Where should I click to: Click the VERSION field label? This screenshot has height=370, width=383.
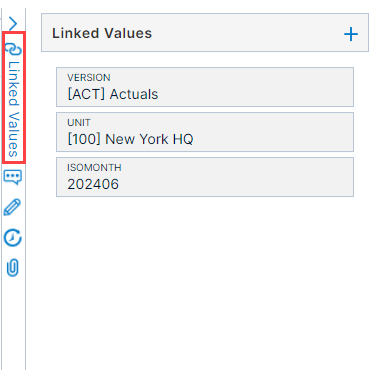(89, 77)
